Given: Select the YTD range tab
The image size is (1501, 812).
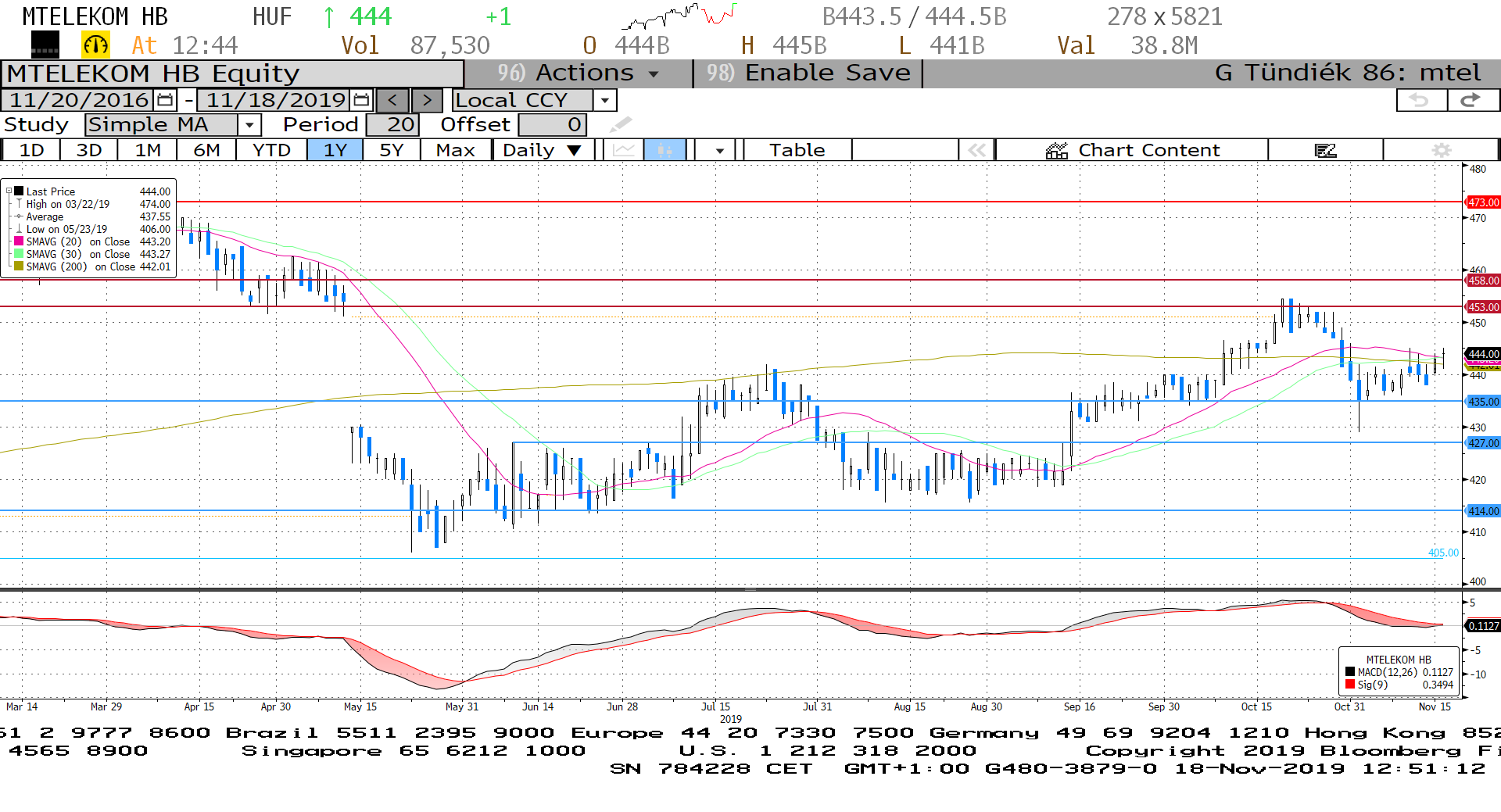Looking at the screenshot, I should click(271, 150).
